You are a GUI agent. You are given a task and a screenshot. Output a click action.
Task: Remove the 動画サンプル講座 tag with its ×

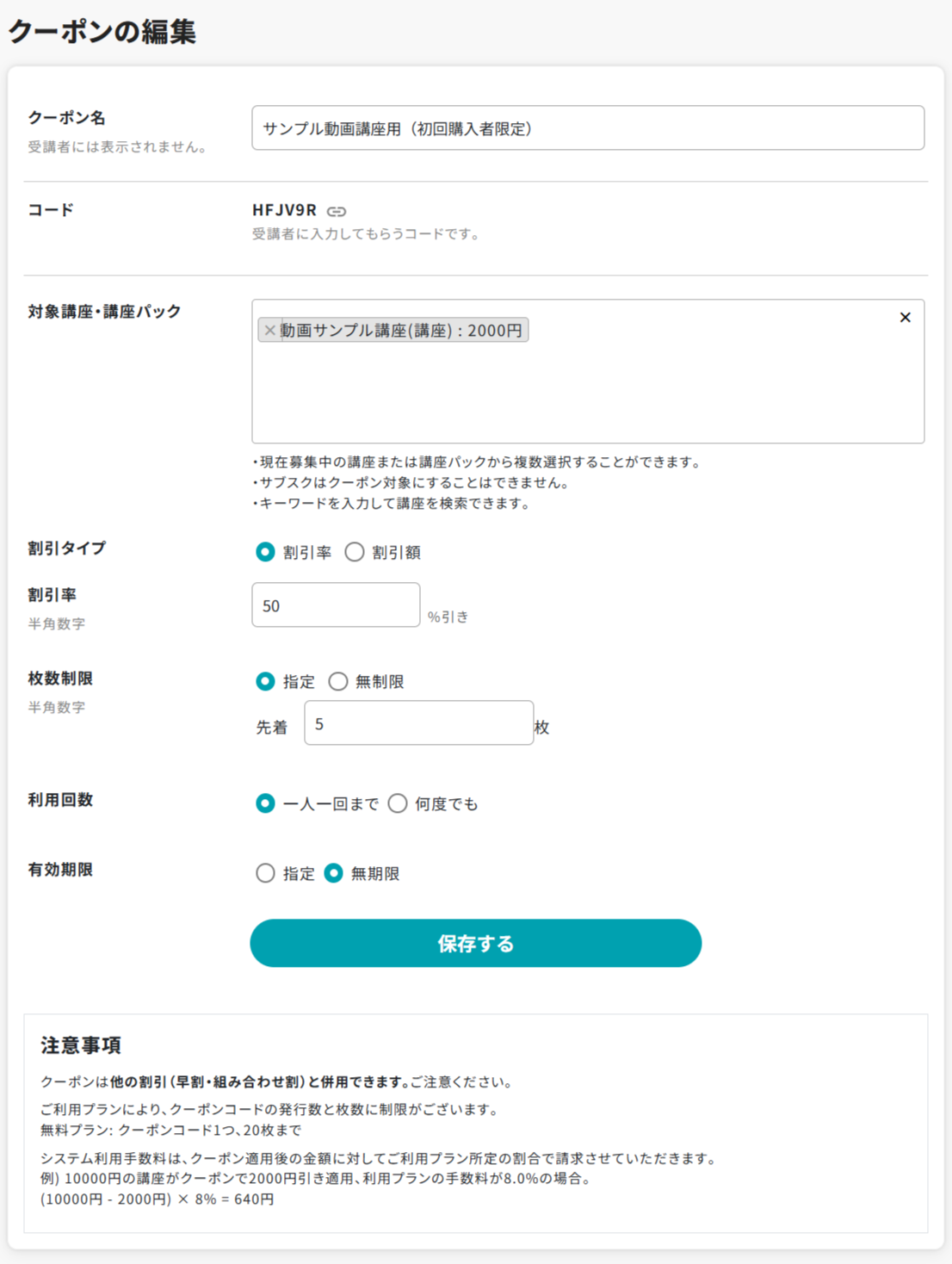269,331
